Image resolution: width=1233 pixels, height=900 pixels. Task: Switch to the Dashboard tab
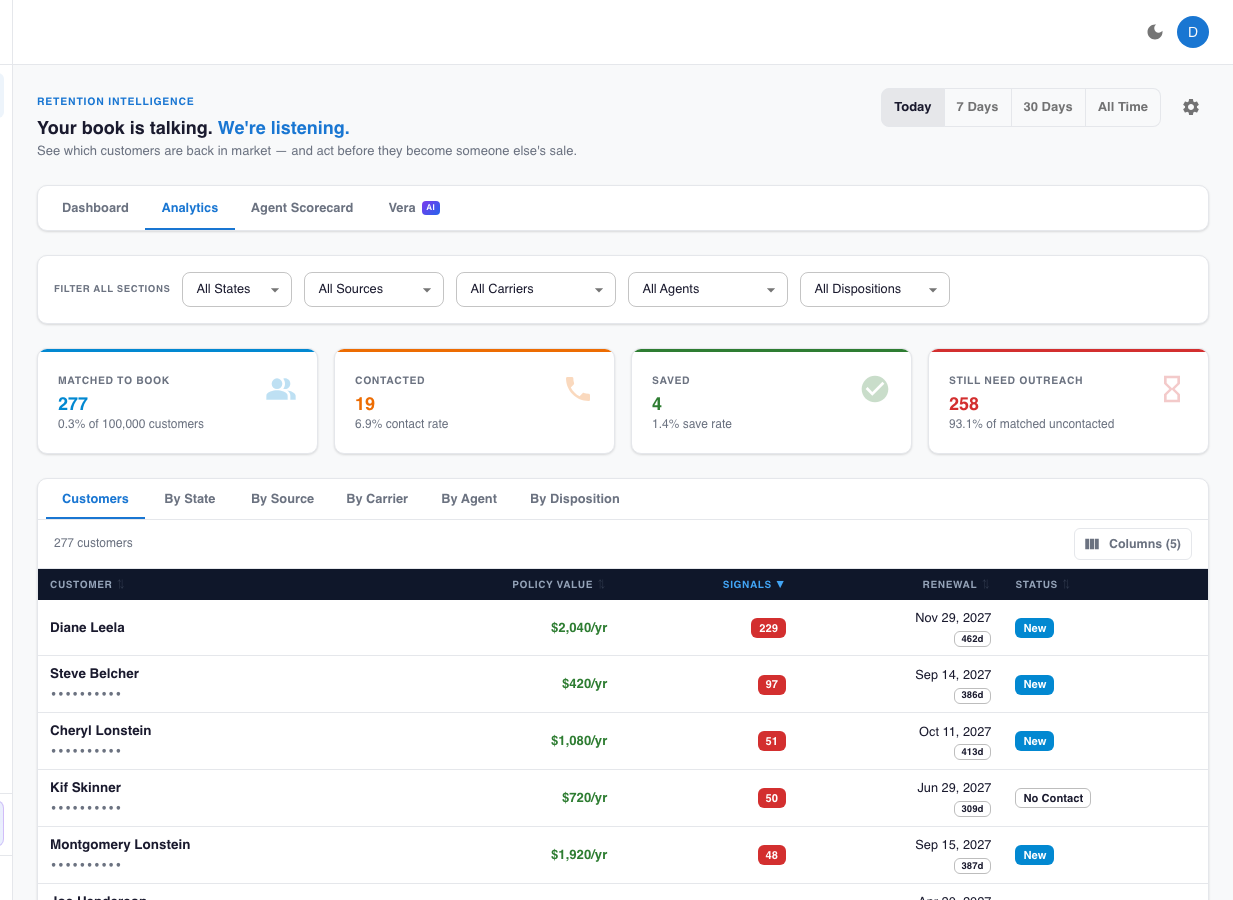[x=95, y=208]
